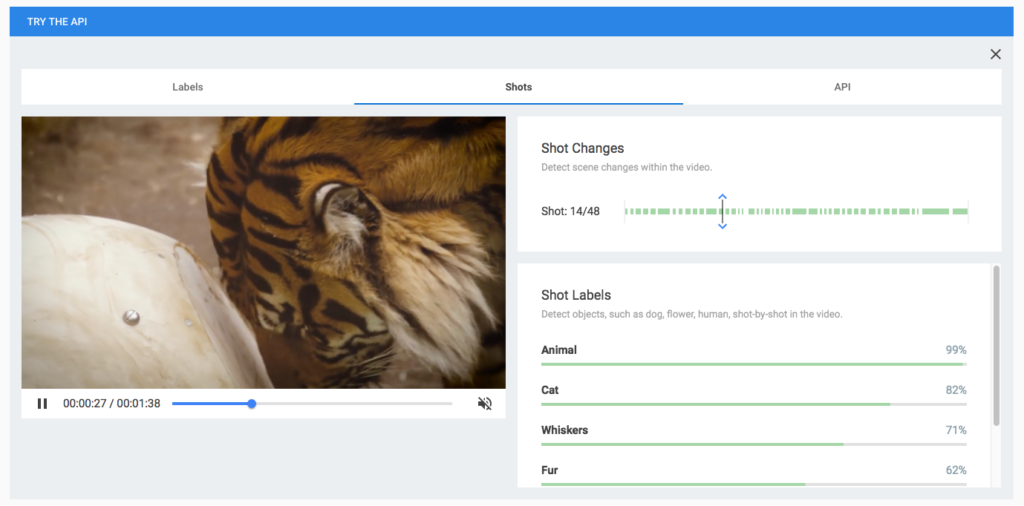The width and height of the screenshot is (1024, 506).
Task: Close the Try the API panel
Action: [995, 54]
